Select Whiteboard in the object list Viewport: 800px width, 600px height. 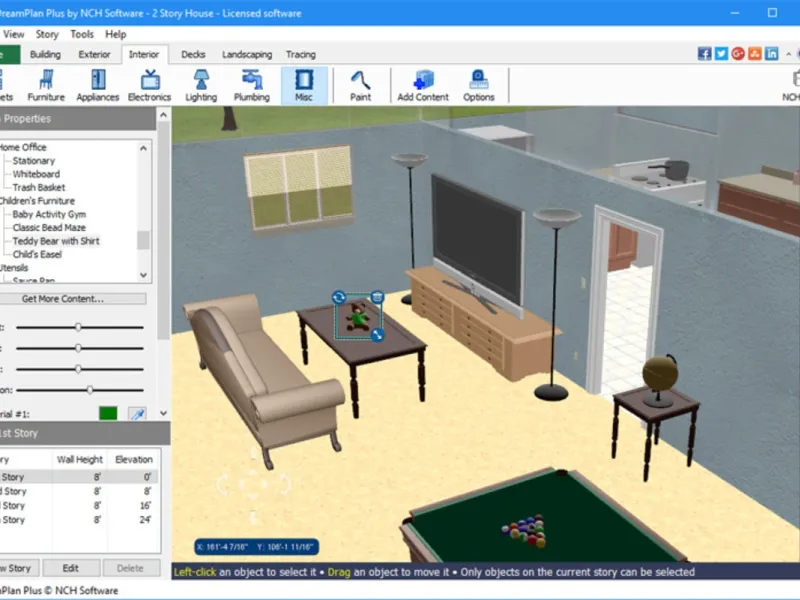point(36,174)
